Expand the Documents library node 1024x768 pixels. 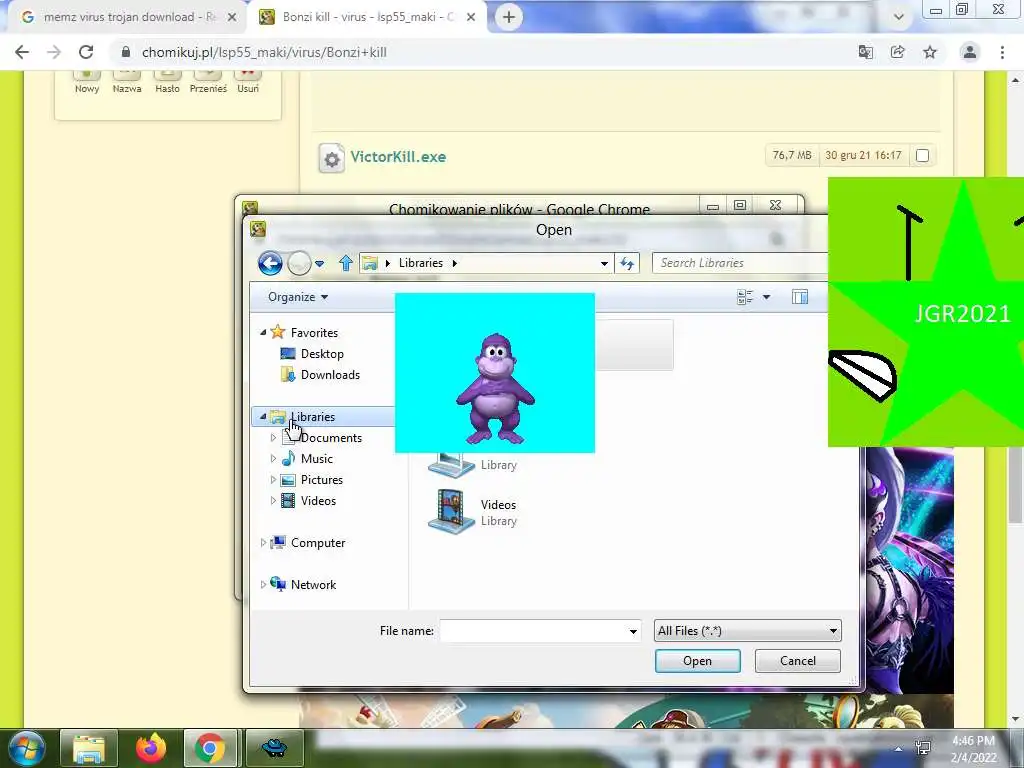tap(273, 438)
